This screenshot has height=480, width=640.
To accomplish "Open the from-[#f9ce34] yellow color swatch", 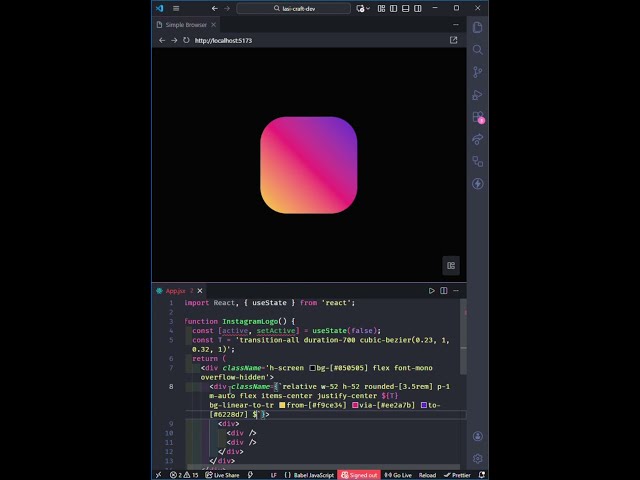I will pos(282,405).
